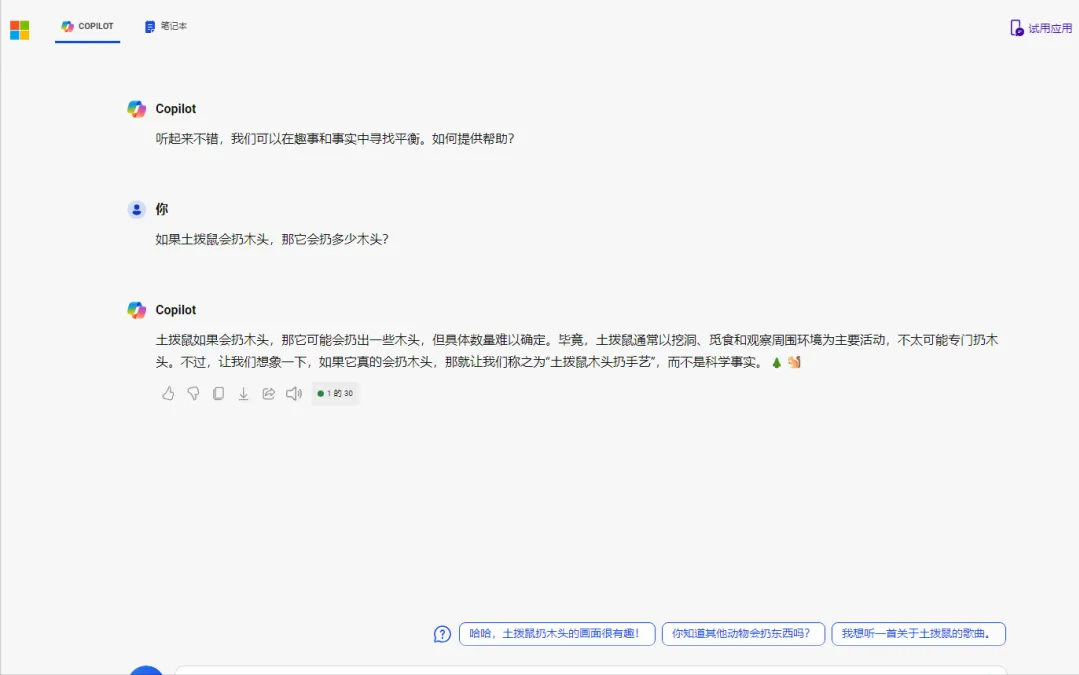Click the 1 的 30 turn counter
The width and height of the screenshot is (1079, 675).
click(x=335, y=394)
